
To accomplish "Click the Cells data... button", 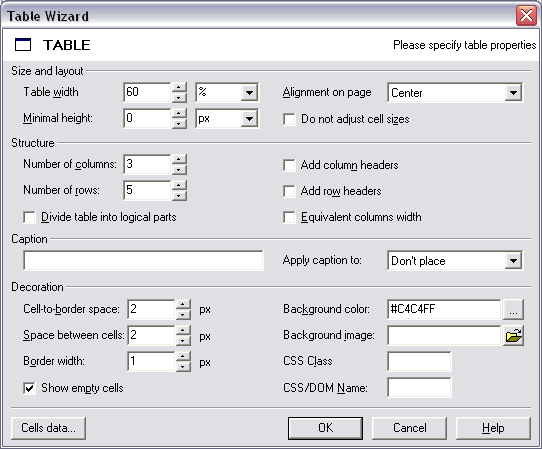I will [x=48, y=428].
